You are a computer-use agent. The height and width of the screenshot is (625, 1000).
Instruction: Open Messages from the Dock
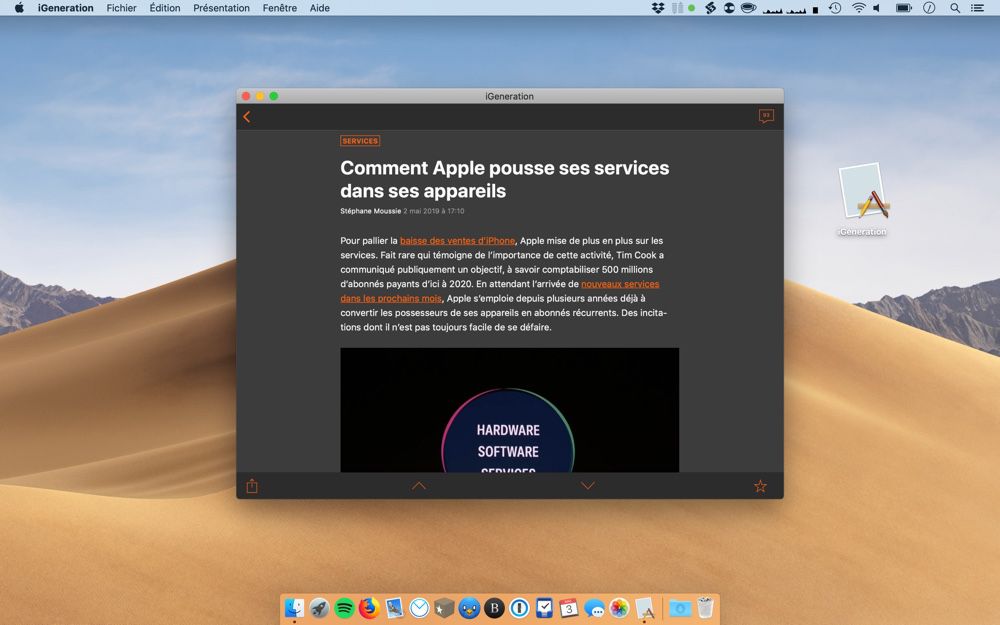click(x=594, y=608)
